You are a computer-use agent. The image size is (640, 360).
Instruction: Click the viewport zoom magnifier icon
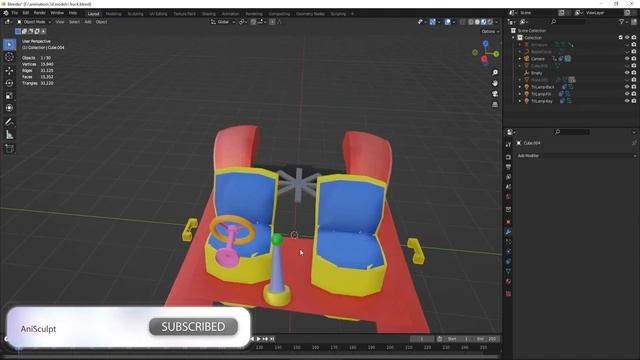click(495, 73)
